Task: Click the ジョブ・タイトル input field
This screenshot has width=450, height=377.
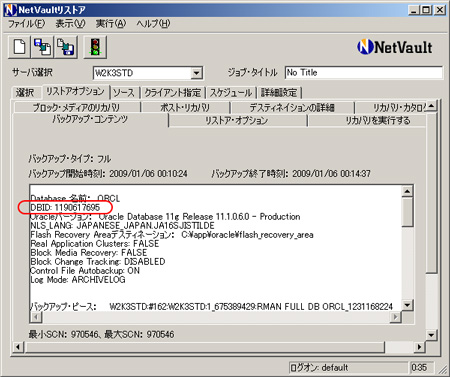Action: pyautogui.click(x=364, y=73)
